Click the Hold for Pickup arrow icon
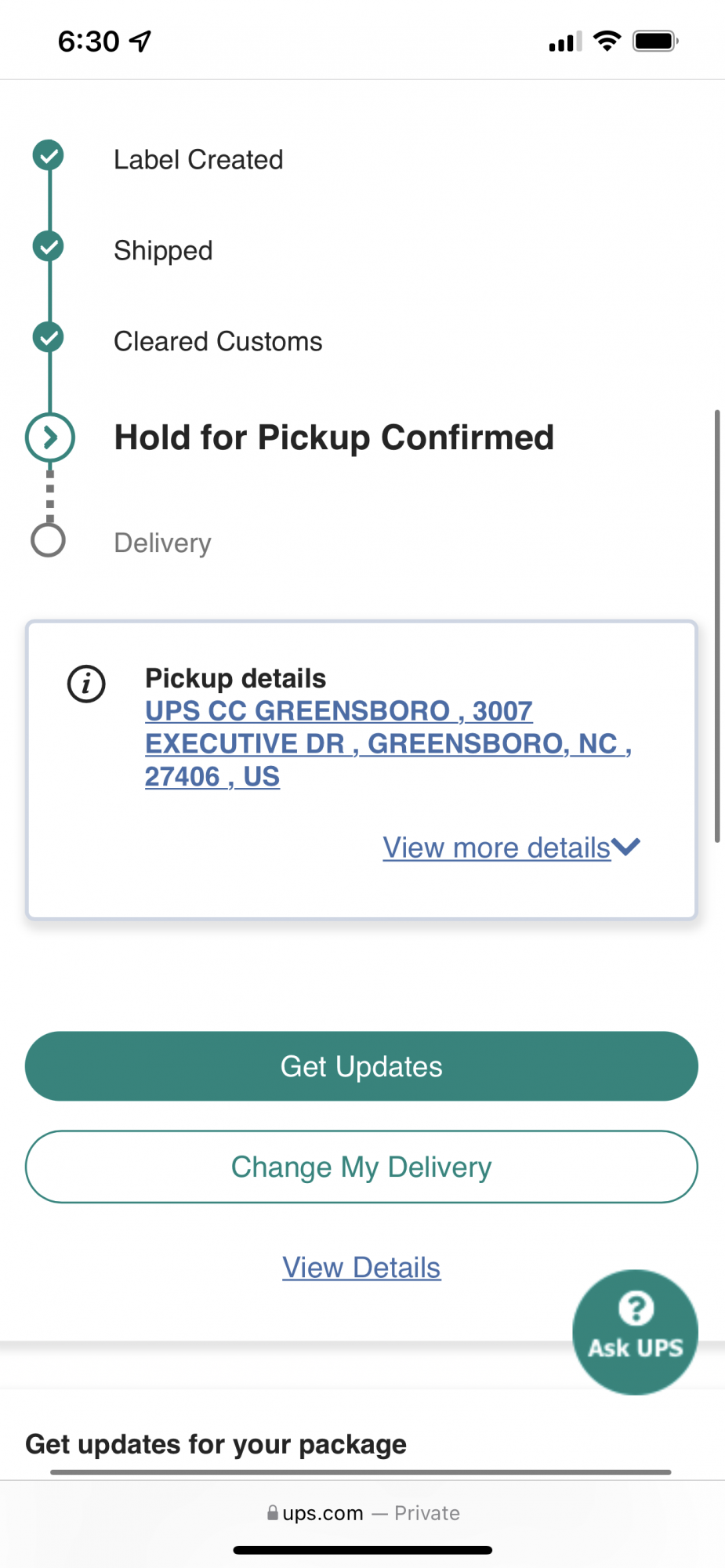725x1568 pixels. pyautogui.click(x=50, y=437)
